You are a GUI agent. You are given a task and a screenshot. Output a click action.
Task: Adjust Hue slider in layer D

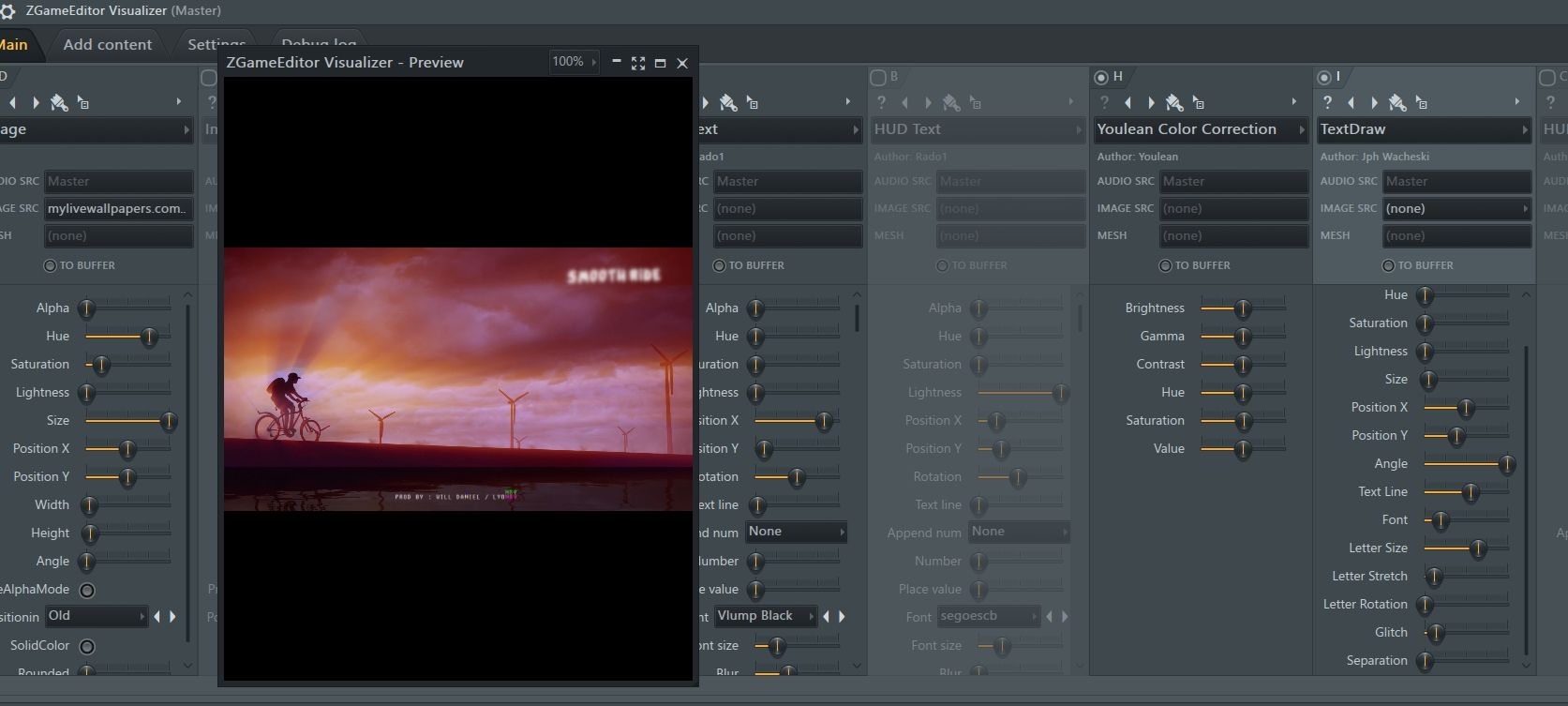128,336
